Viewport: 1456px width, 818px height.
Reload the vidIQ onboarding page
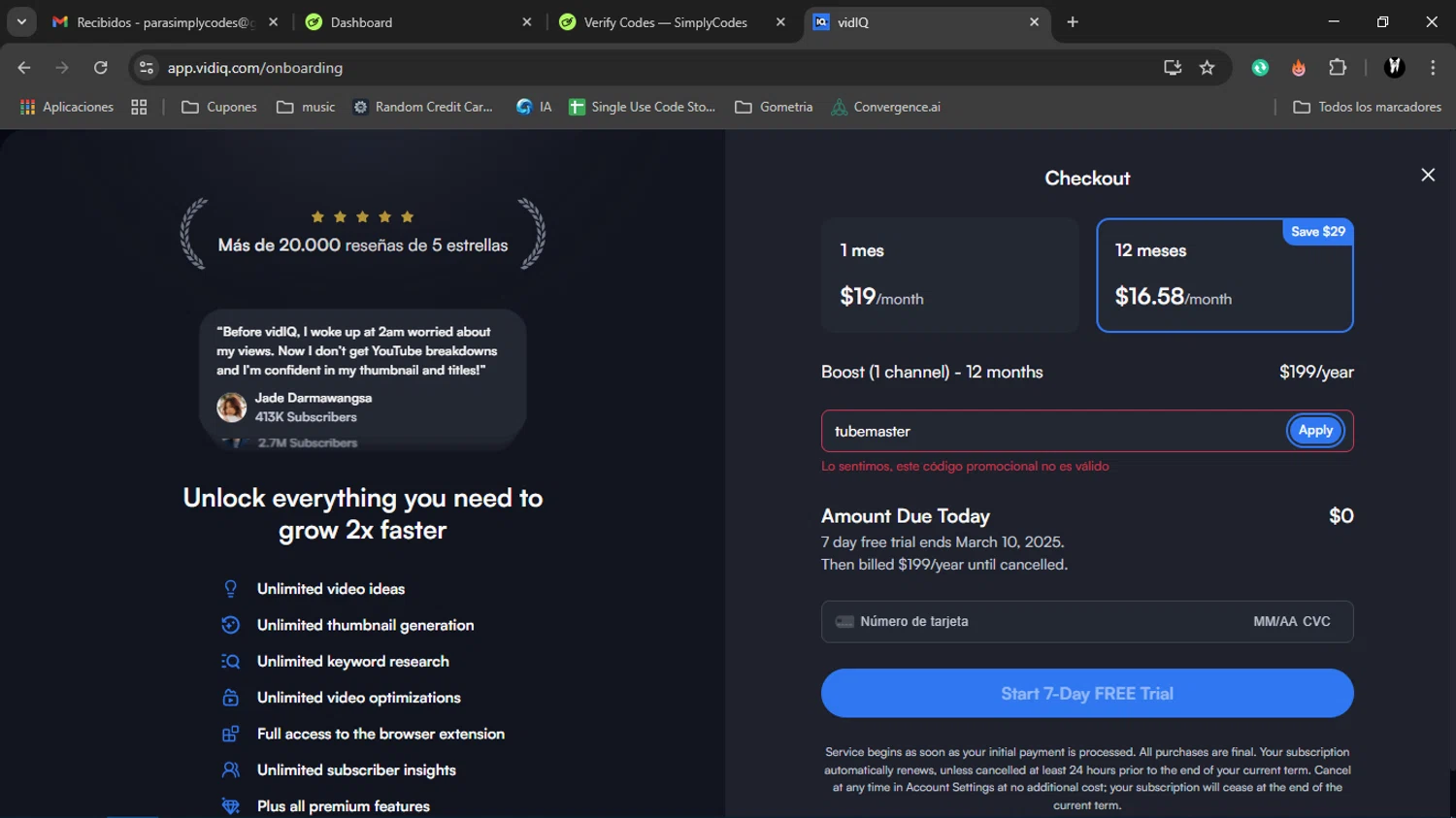point(100,68)
